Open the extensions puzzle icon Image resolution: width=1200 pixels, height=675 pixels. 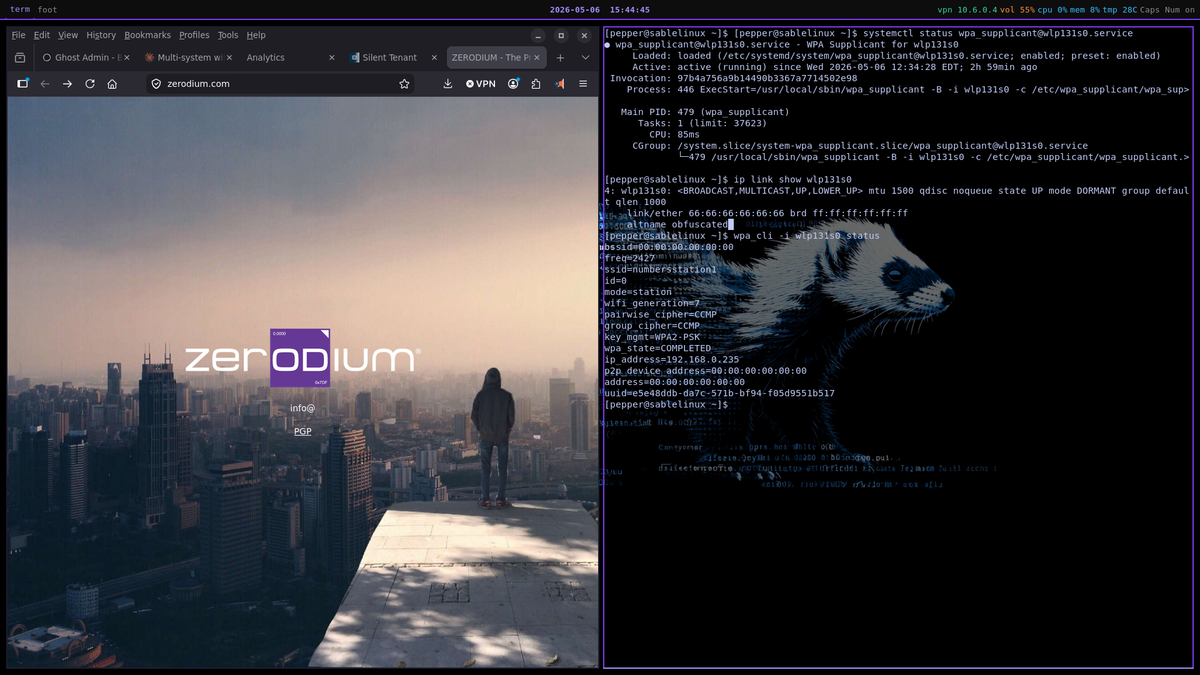536,84
